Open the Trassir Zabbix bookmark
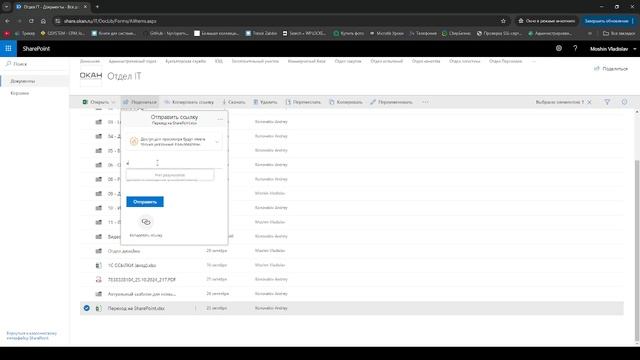This screenshot has height=360, width=640. 261,33
